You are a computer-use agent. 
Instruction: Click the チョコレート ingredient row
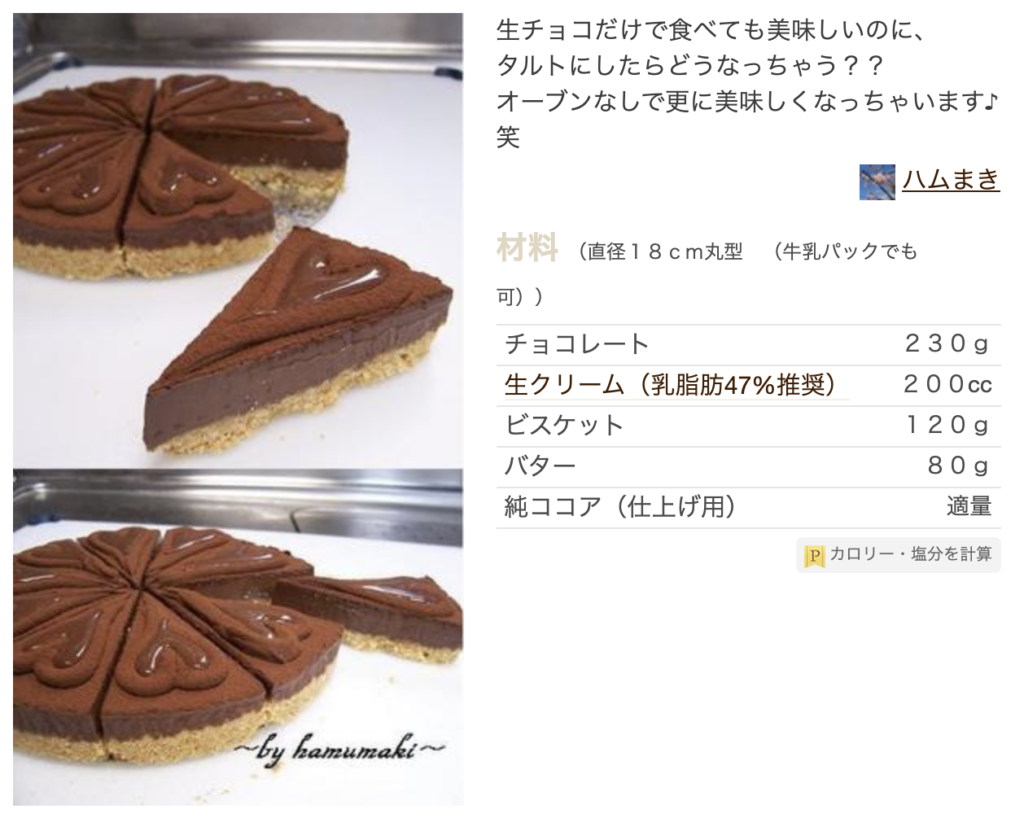748,344
